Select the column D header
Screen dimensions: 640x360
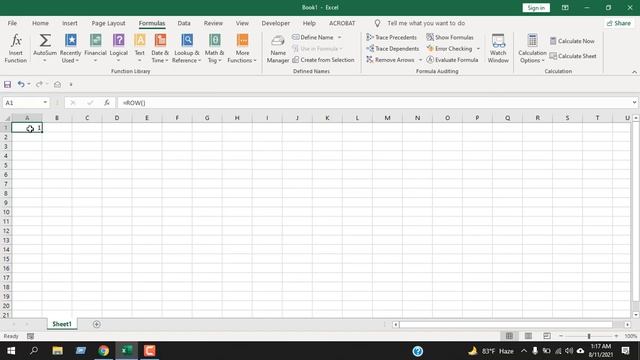coord(117,118)
